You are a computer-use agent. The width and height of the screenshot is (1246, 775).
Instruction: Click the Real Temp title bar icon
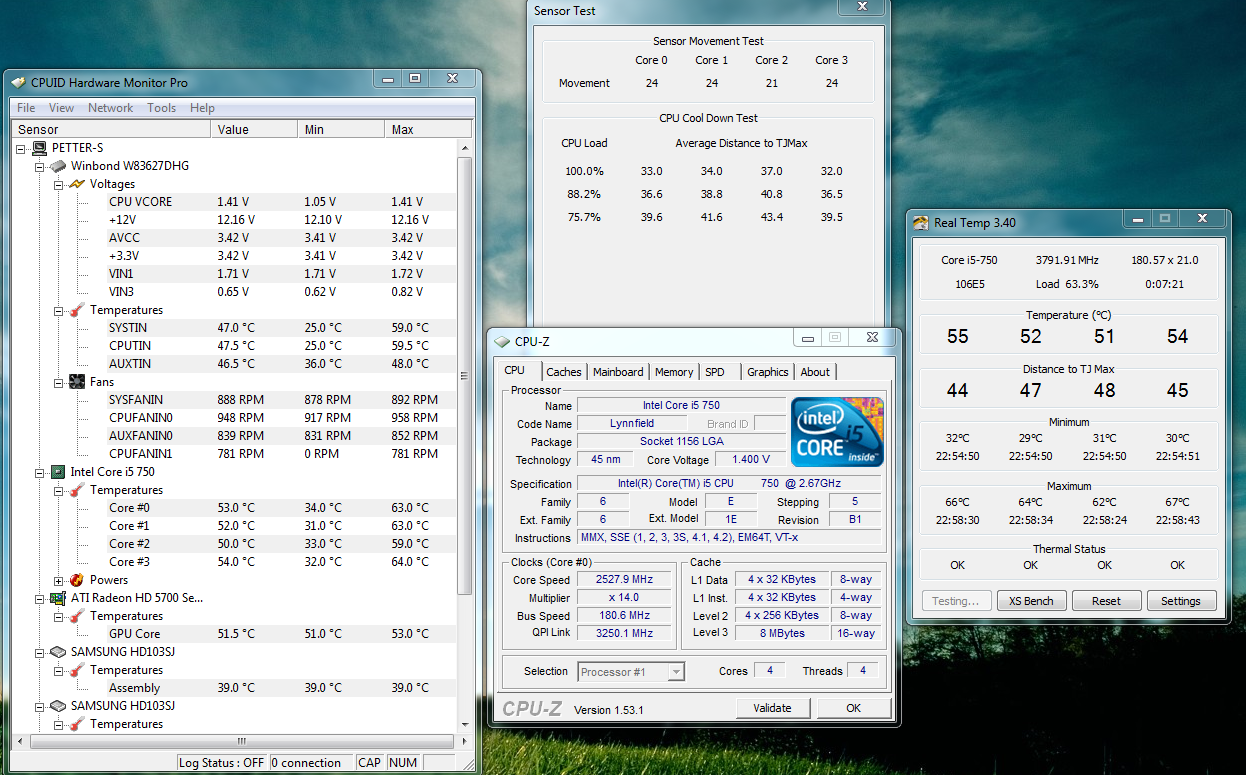922,222
